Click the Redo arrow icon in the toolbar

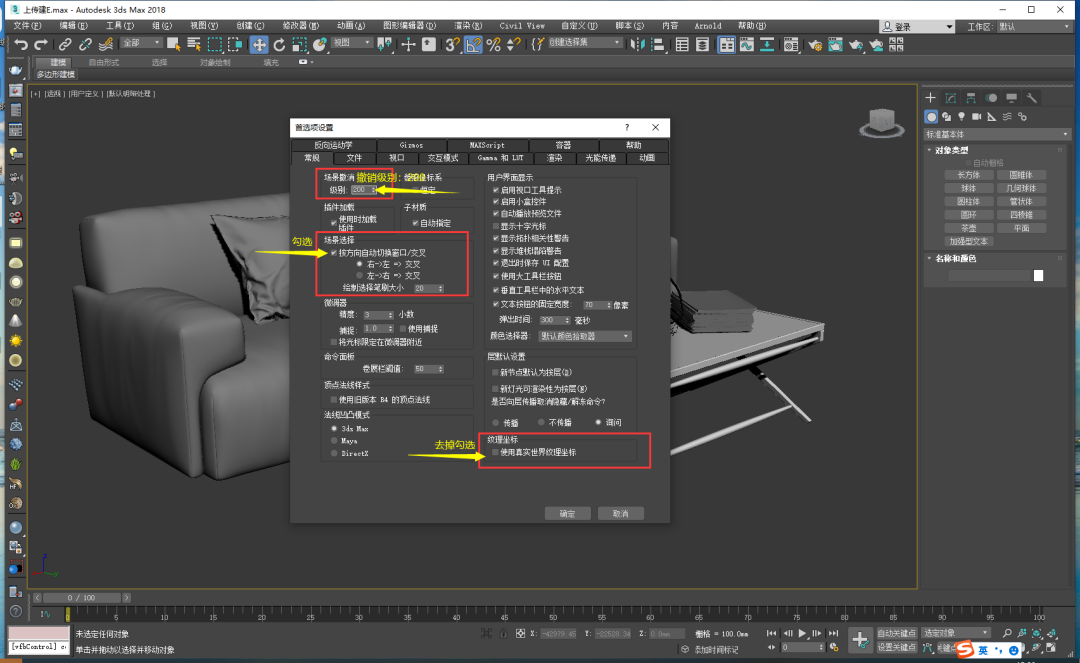click(x=41, y=45)
